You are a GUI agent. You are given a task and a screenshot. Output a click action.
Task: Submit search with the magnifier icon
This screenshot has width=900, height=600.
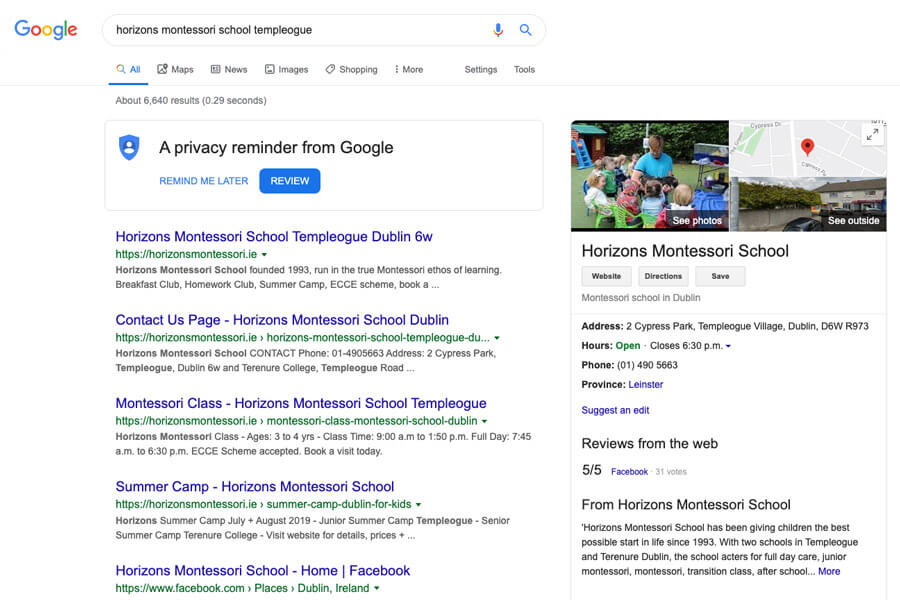pos(525,30)
